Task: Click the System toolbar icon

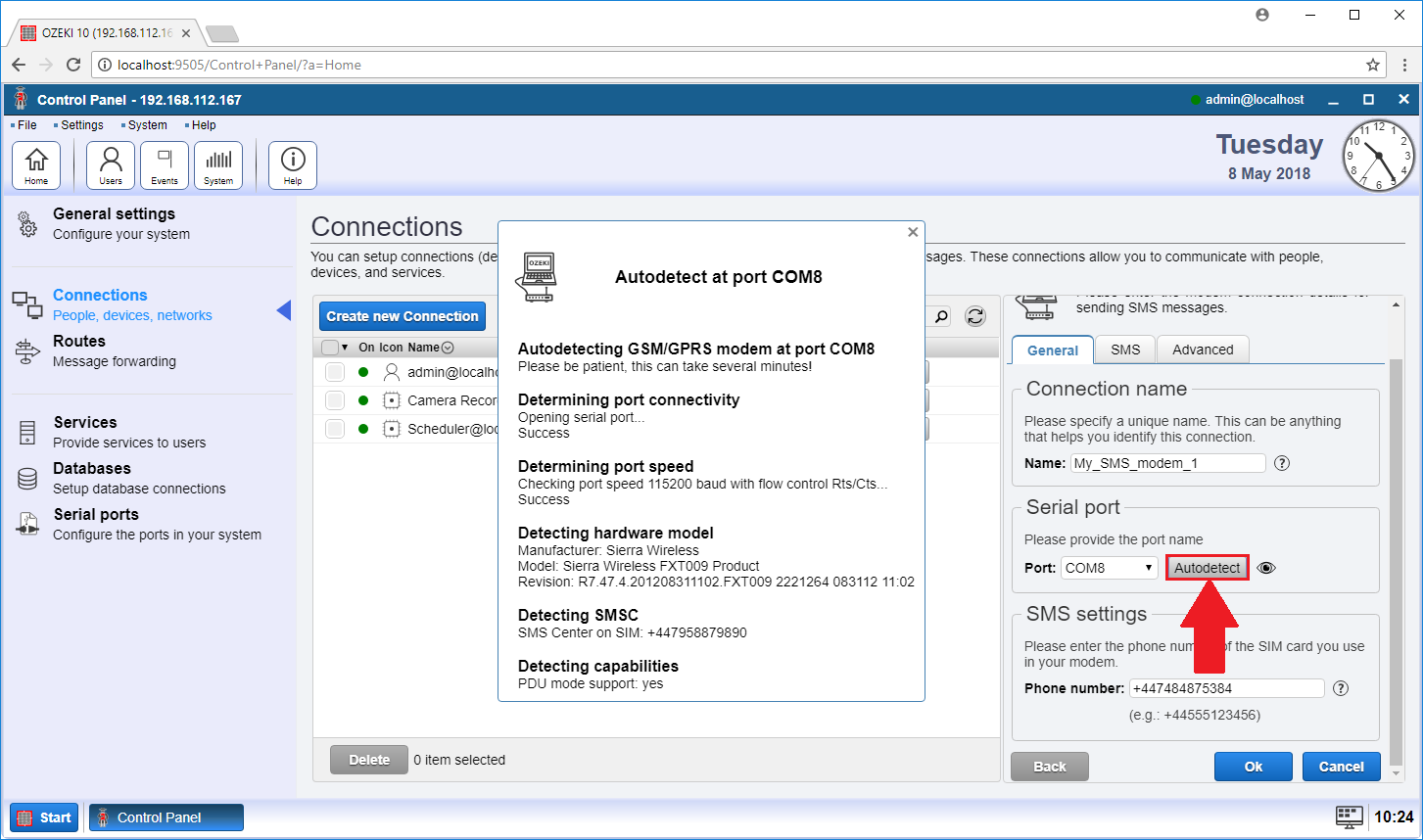Action: pos(218,164)
